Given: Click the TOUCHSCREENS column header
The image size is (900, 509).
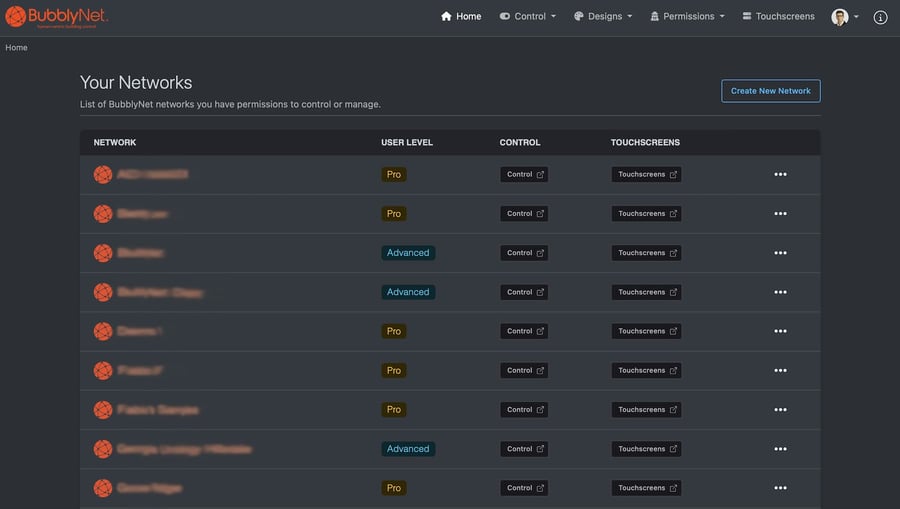Looking at the screenshot, I should [x=645, y=142].
